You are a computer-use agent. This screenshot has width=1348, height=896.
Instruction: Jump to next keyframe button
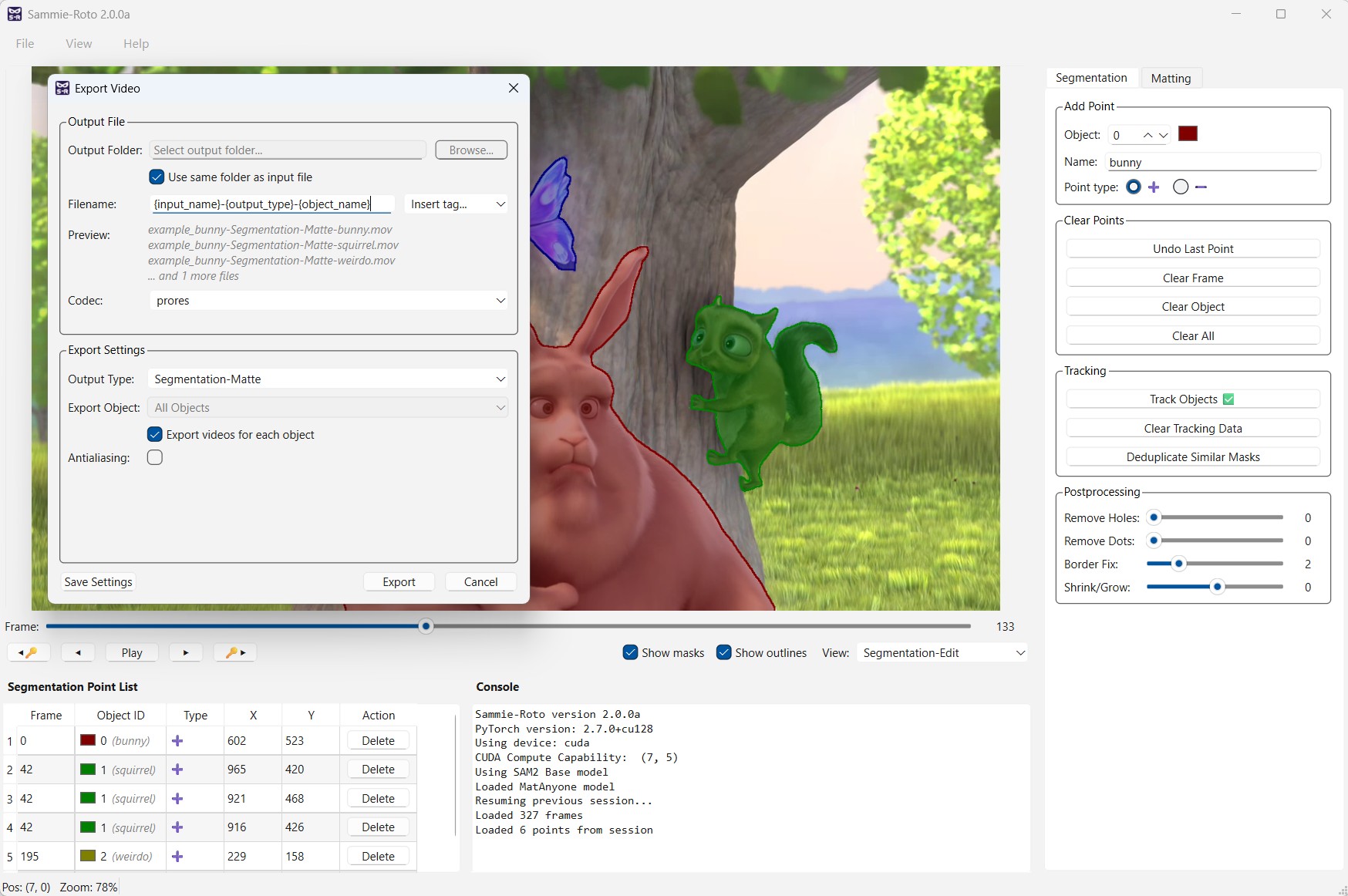click(235, 652)
